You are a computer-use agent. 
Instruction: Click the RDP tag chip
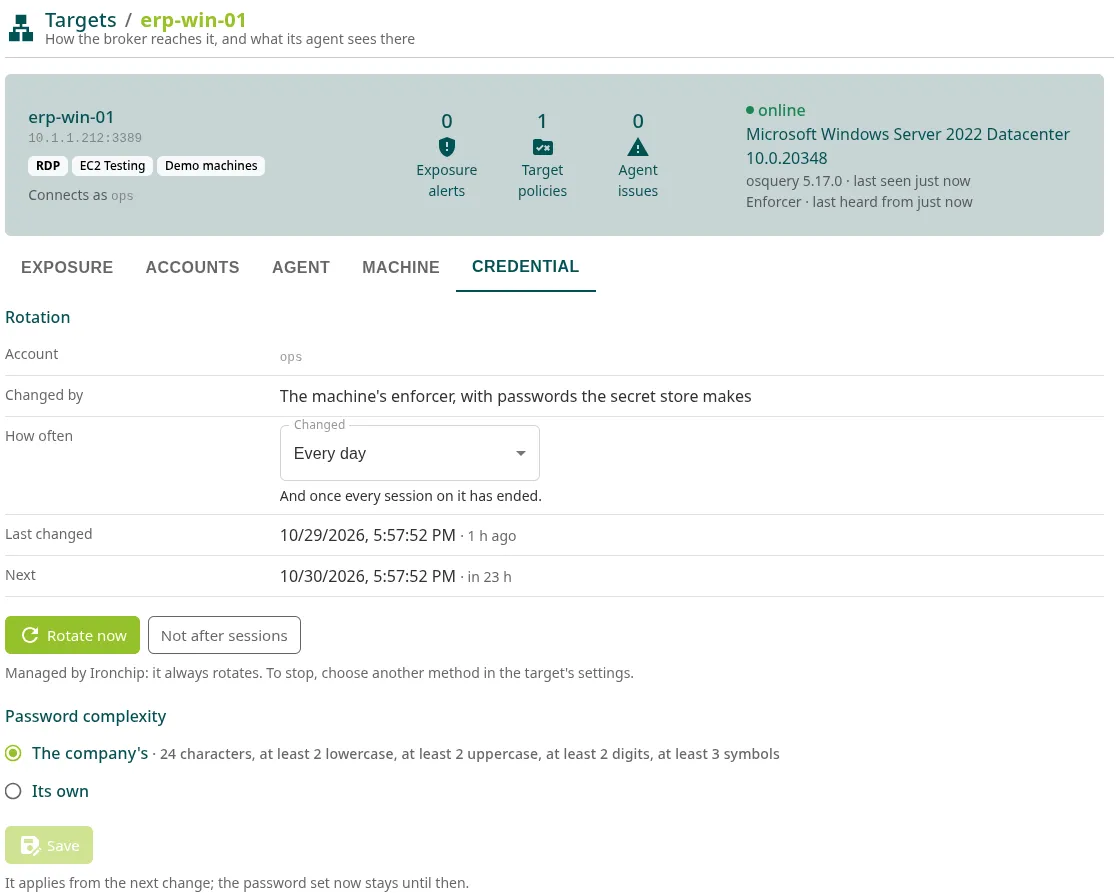[48, 166]
